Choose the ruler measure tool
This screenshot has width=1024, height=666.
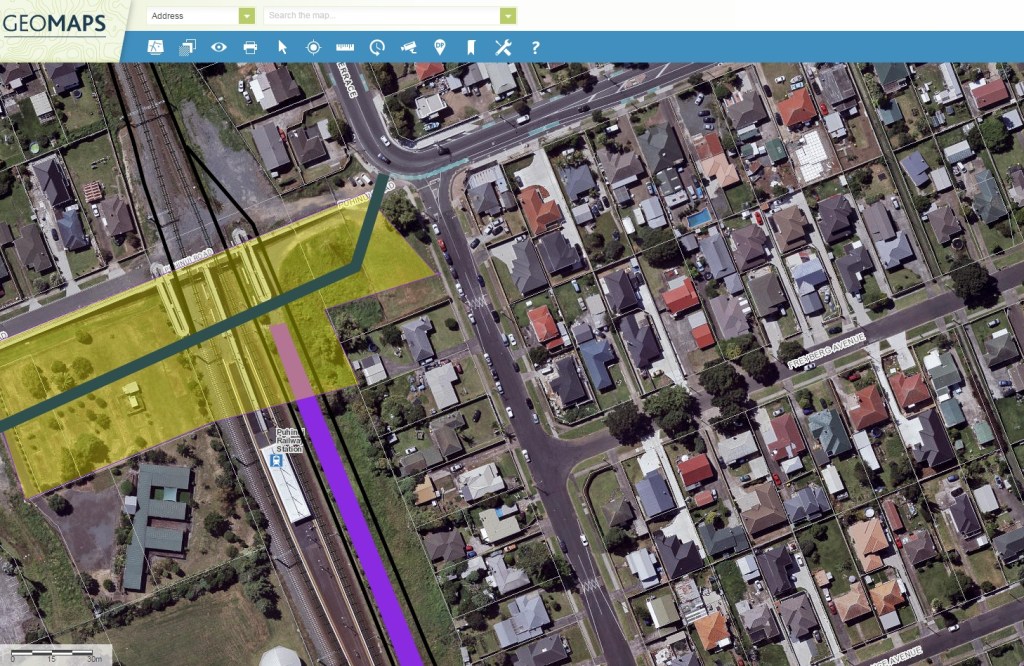point(345,47)
